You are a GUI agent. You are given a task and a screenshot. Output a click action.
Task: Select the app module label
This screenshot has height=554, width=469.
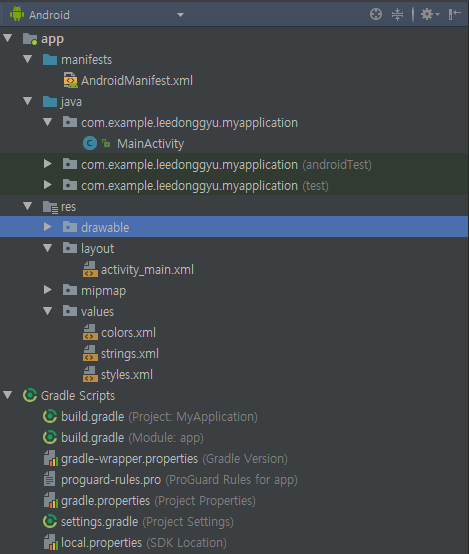pyautogui.click(x=52, y=39)
